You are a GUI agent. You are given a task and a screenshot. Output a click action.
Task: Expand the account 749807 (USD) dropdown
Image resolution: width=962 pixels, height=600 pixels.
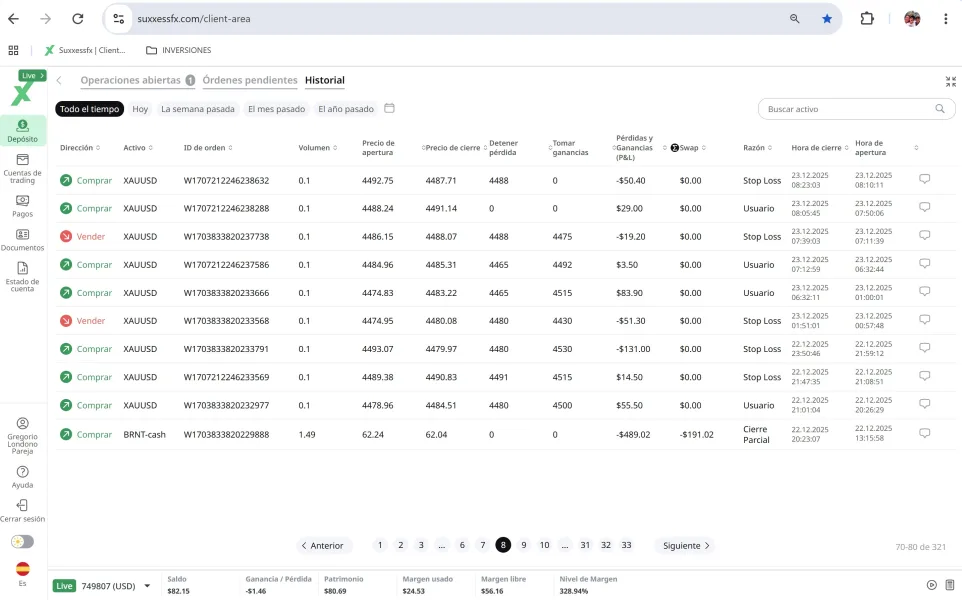[147, 586]
